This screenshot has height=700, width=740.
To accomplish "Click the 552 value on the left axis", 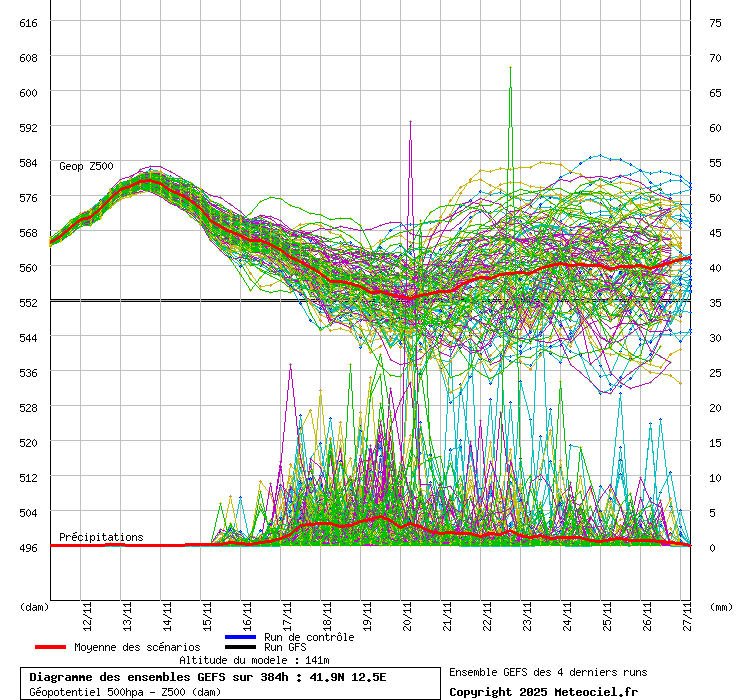I will (28, 302).
